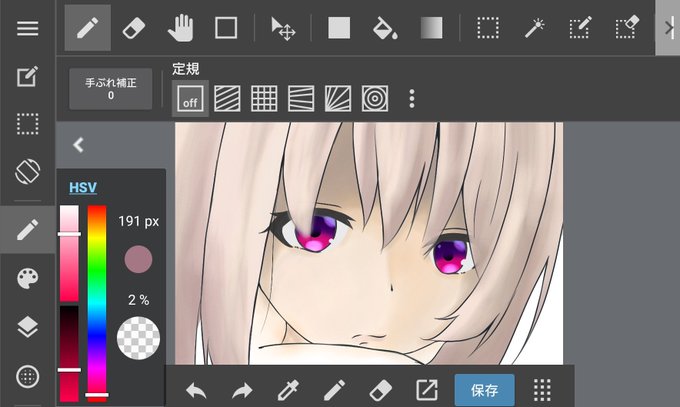Tap the rotate canvas icon in sidebar
Screen dimensions: 680x407
pyautogui.click(x=27, y=172)
